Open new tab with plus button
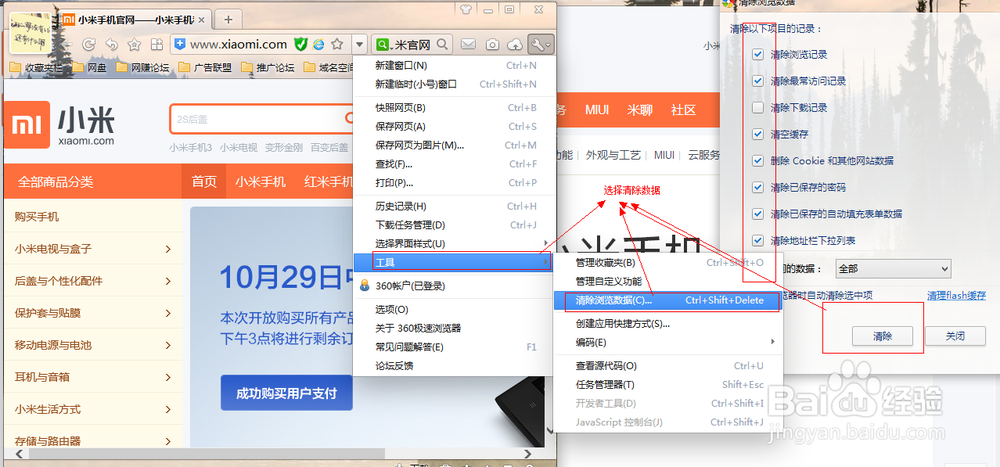 pyautogui.click(x=228, y=19)
